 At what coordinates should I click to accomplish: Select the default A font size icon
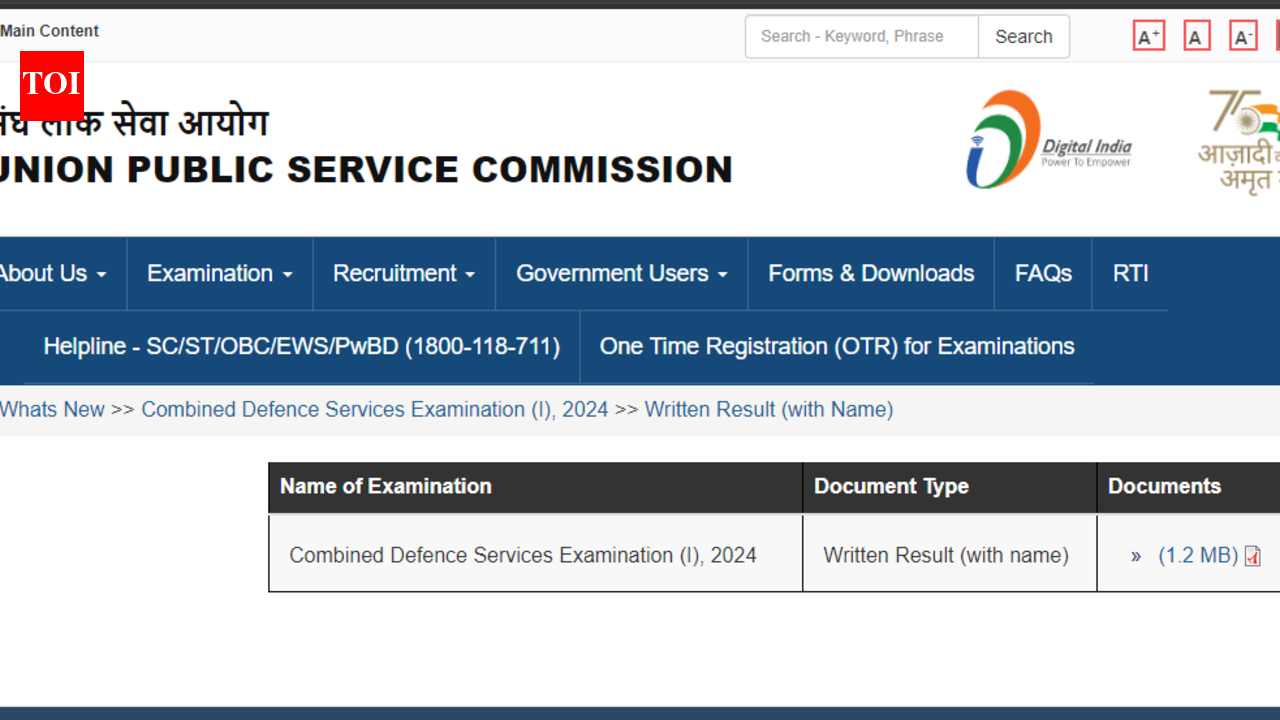[x=1196, y=35]
